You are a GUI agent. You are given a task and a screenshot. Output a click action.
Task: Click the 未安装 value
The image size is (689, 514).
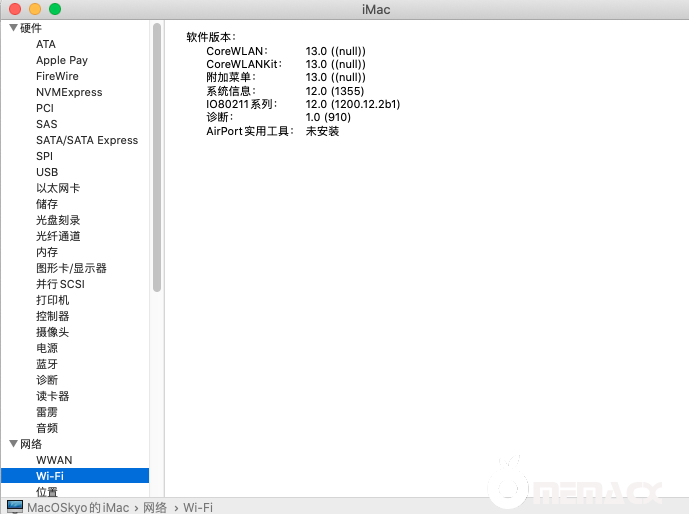pyautogui.click(x=323, y=131)
